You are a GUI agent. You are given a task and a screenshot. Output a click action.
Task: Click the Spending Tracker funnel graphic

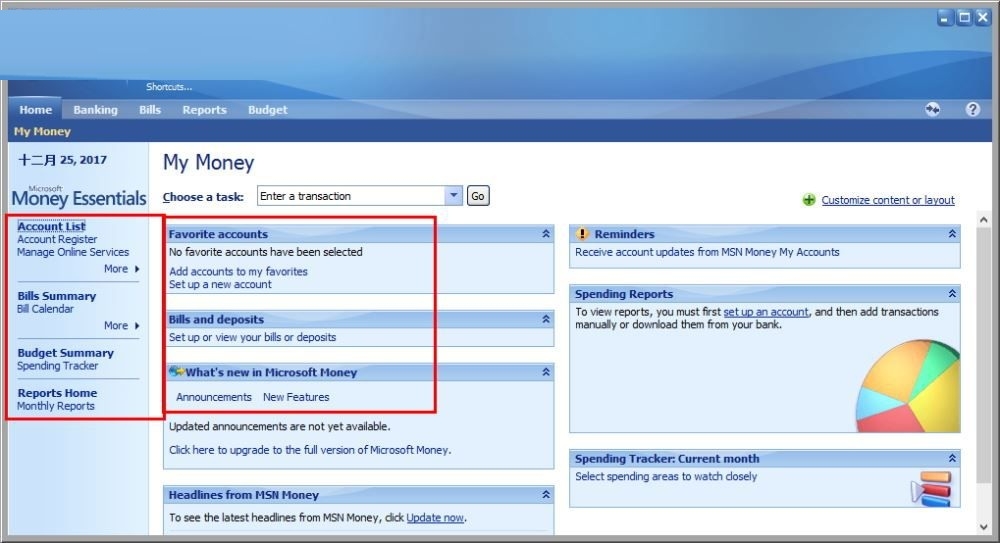tap(931, 489)
